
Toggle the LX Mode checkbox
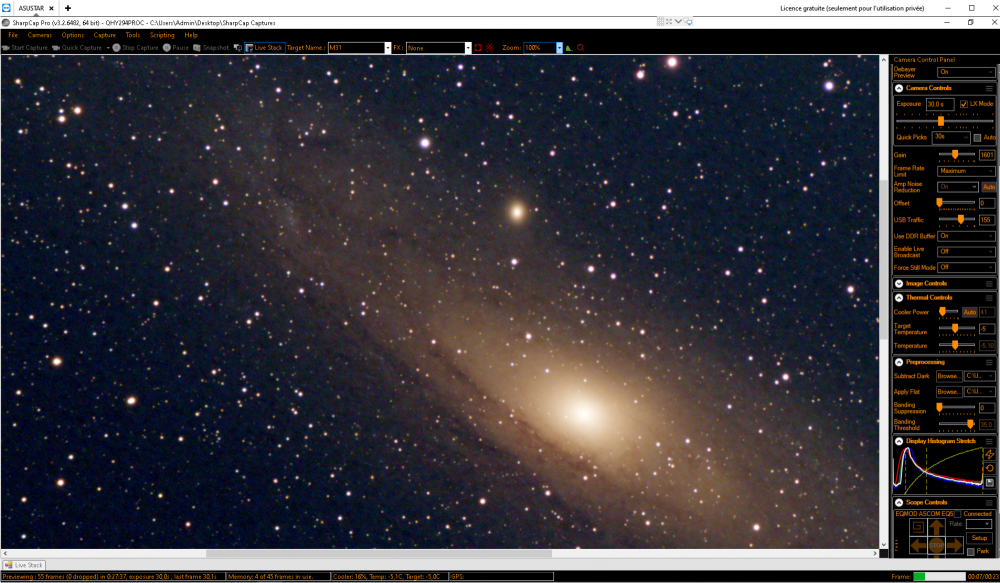pyautogui.click(x=964, y=104)
